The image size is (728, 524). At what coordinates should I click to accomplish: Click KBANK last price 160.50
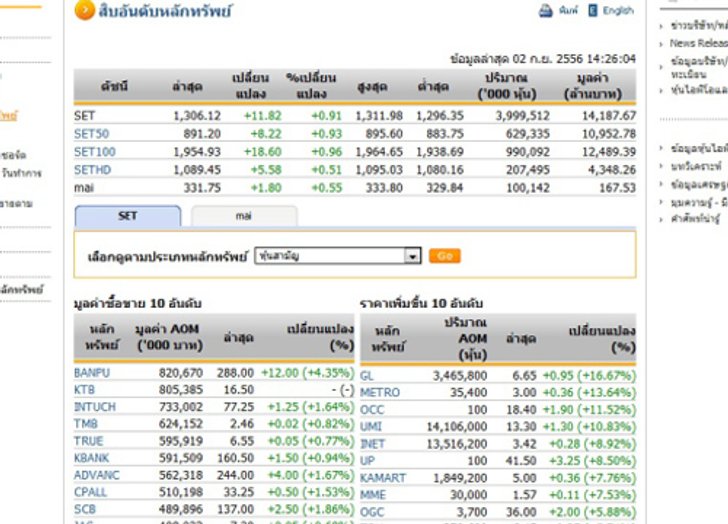(235, 458)
